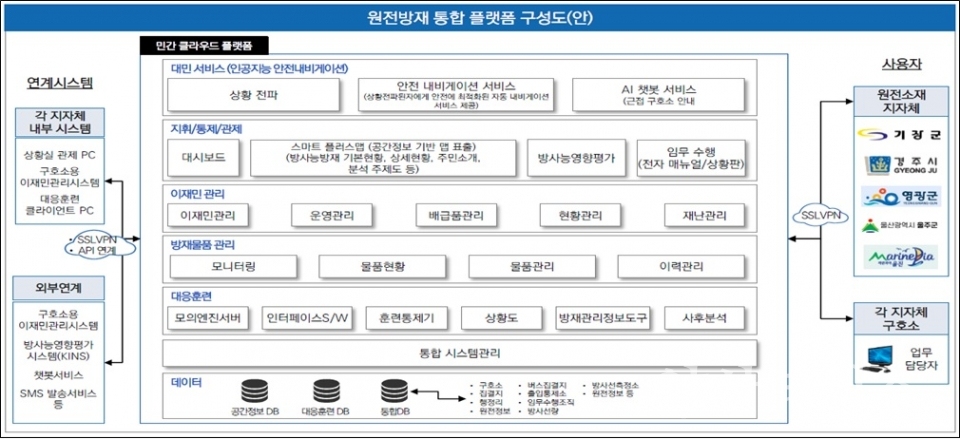Click the 연계시스템 heading
This screenshot has width=960, height=439.
click(60, 83)
